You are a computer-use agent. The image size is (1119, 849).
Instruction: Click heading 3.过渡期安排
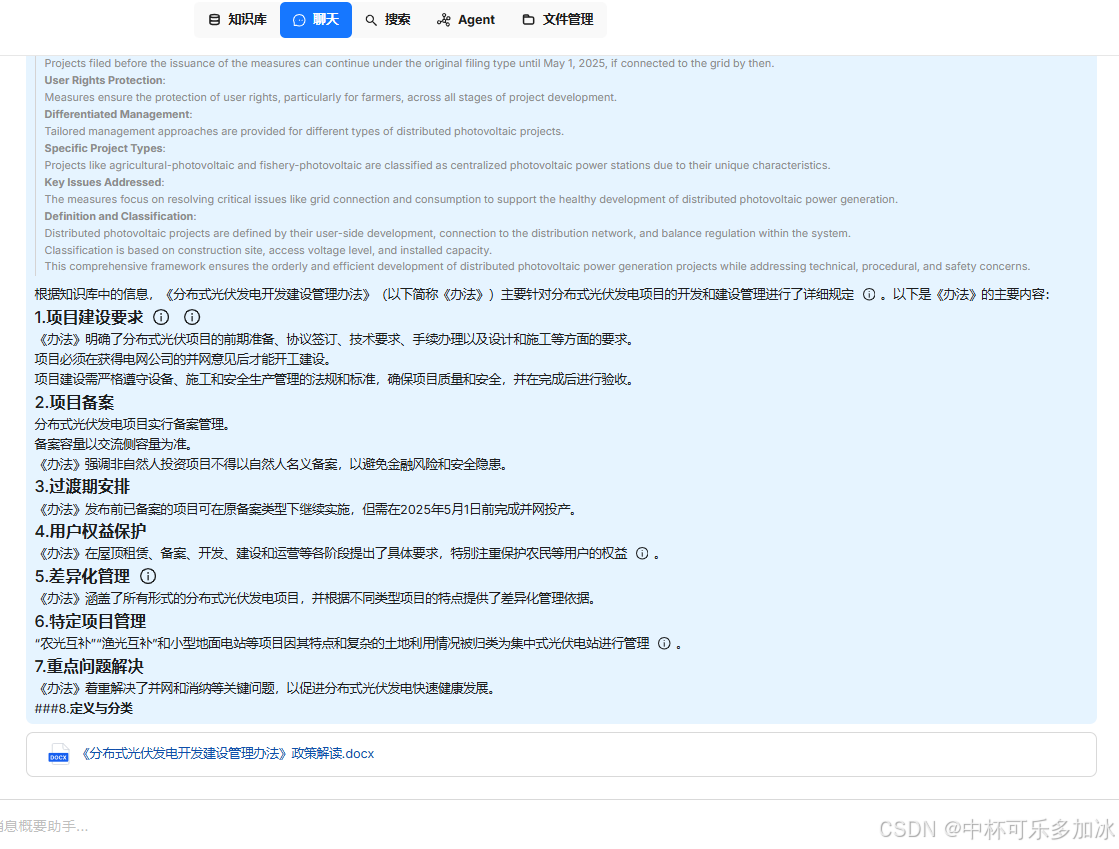coord(82,487)
